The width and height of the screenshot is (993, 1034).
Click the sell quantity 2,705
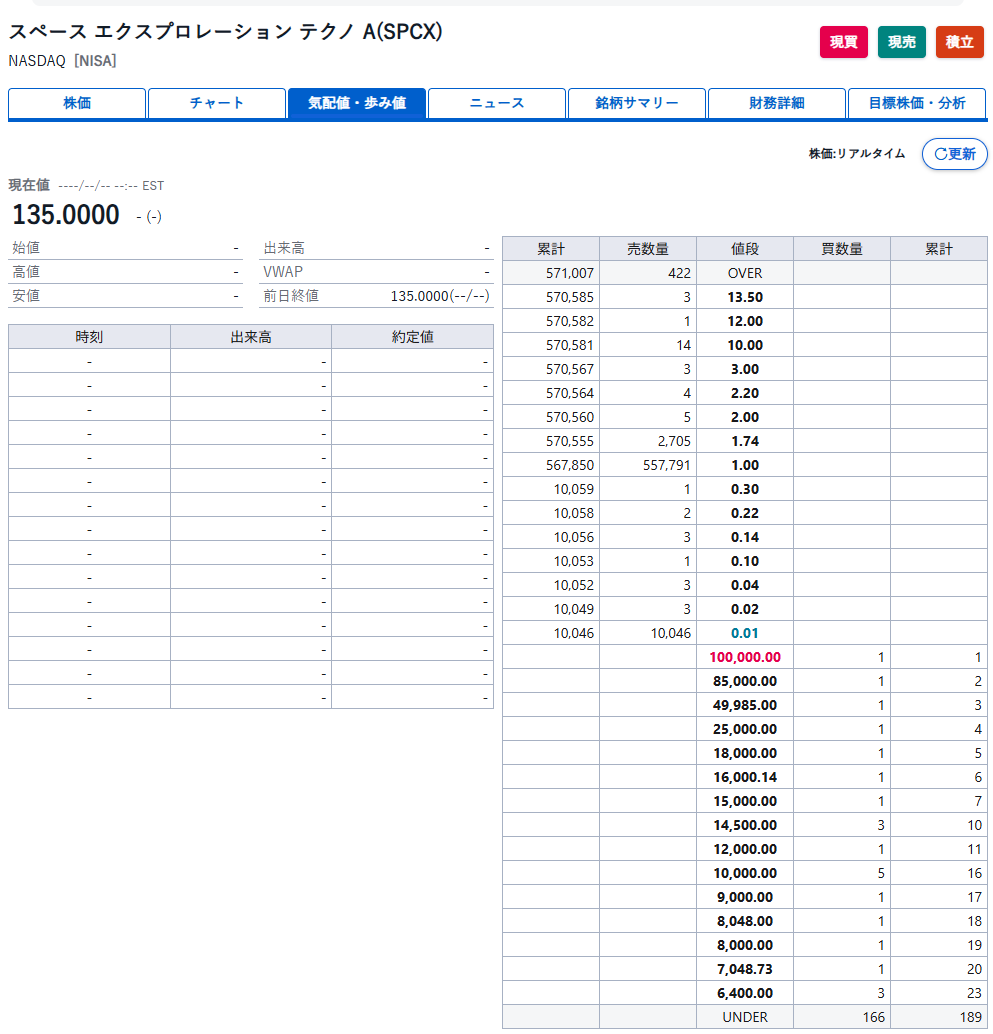click(674, 441)
